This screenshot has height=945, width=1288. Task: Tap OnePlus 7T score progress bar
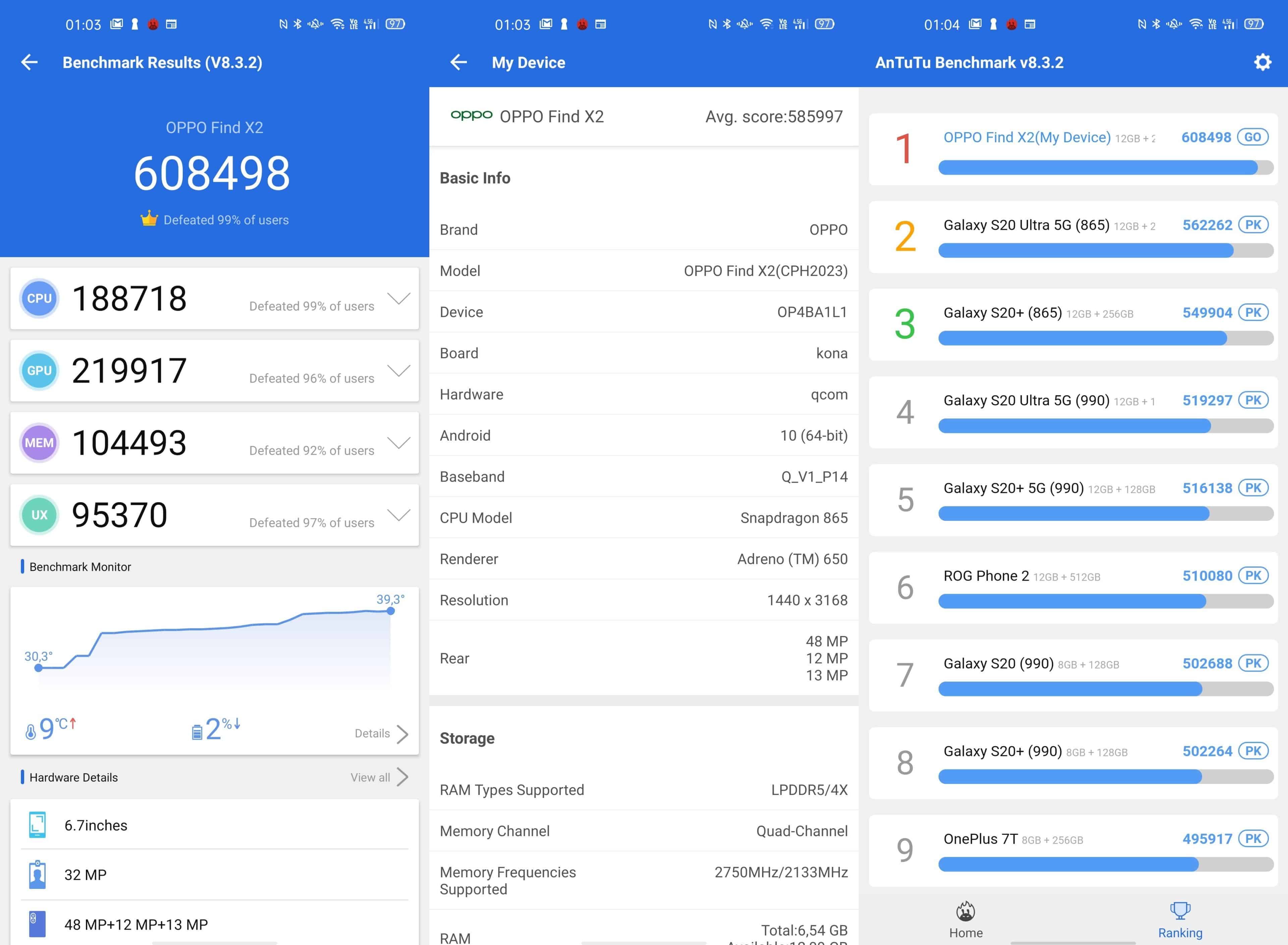(1106, 864)
